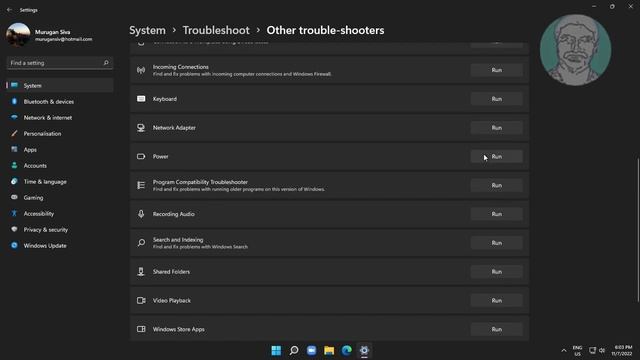Screen dimensions: 640x360
Task: Navigate to System breadcrumb
Action: pos(147,30)
